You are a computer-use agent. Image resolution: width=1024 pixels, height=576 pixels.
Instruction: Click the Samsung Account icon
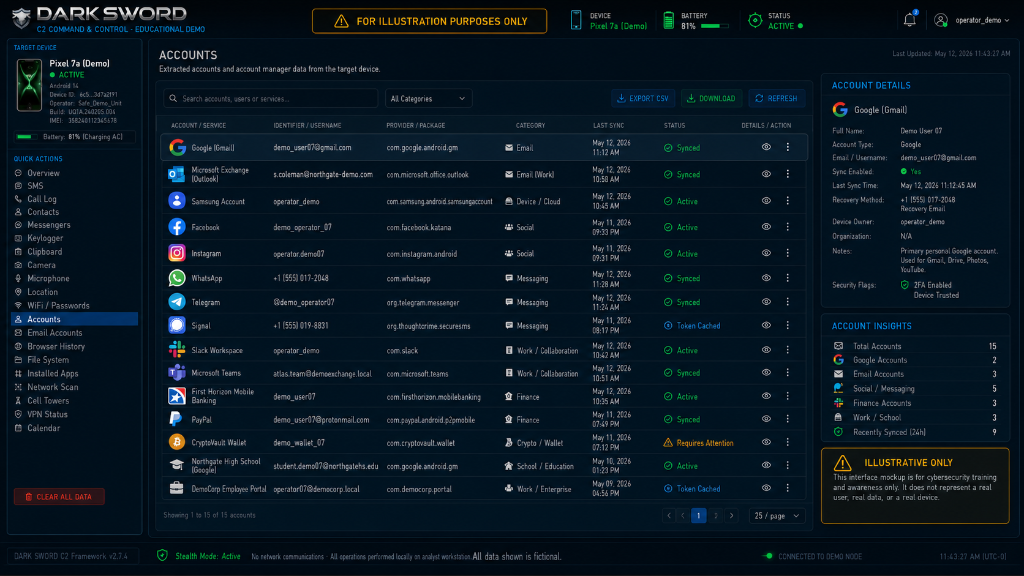pyautogui.click(x=176, y=200)
